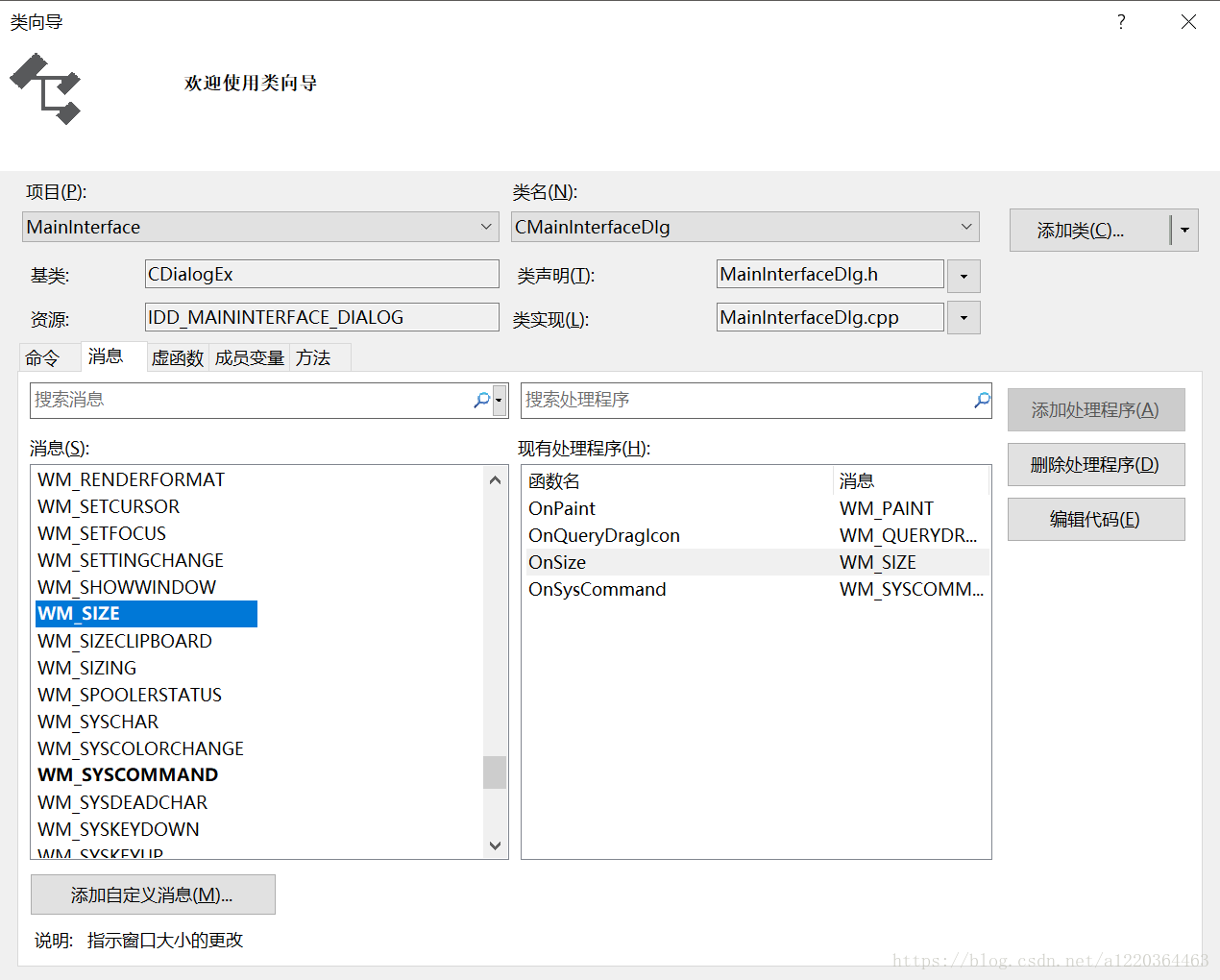Click the help question mark icon

click(1121, 21)
